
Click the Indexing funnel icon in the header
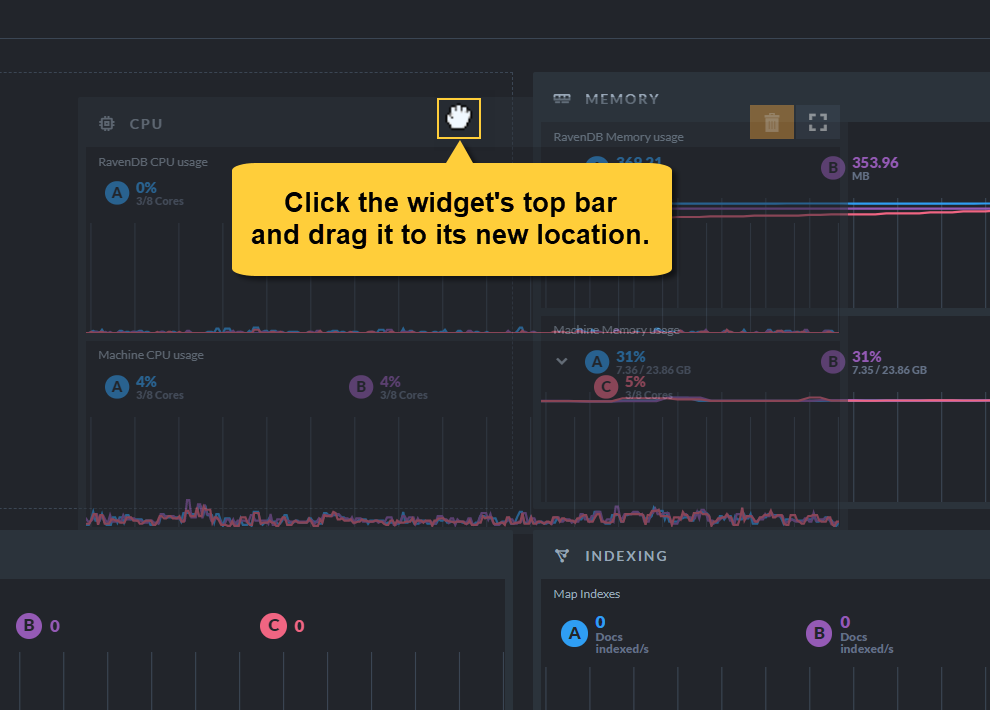[x=561, y=555]
